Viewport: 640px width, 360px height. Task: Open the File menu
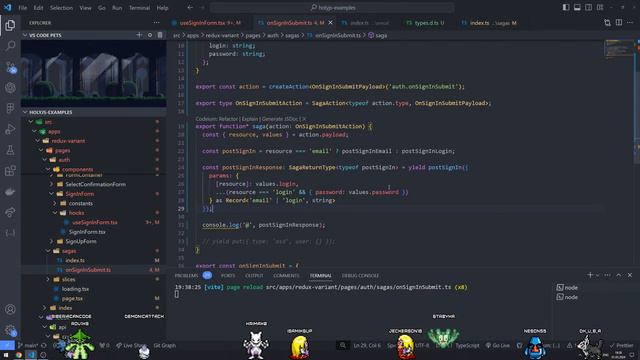(22, 8)
